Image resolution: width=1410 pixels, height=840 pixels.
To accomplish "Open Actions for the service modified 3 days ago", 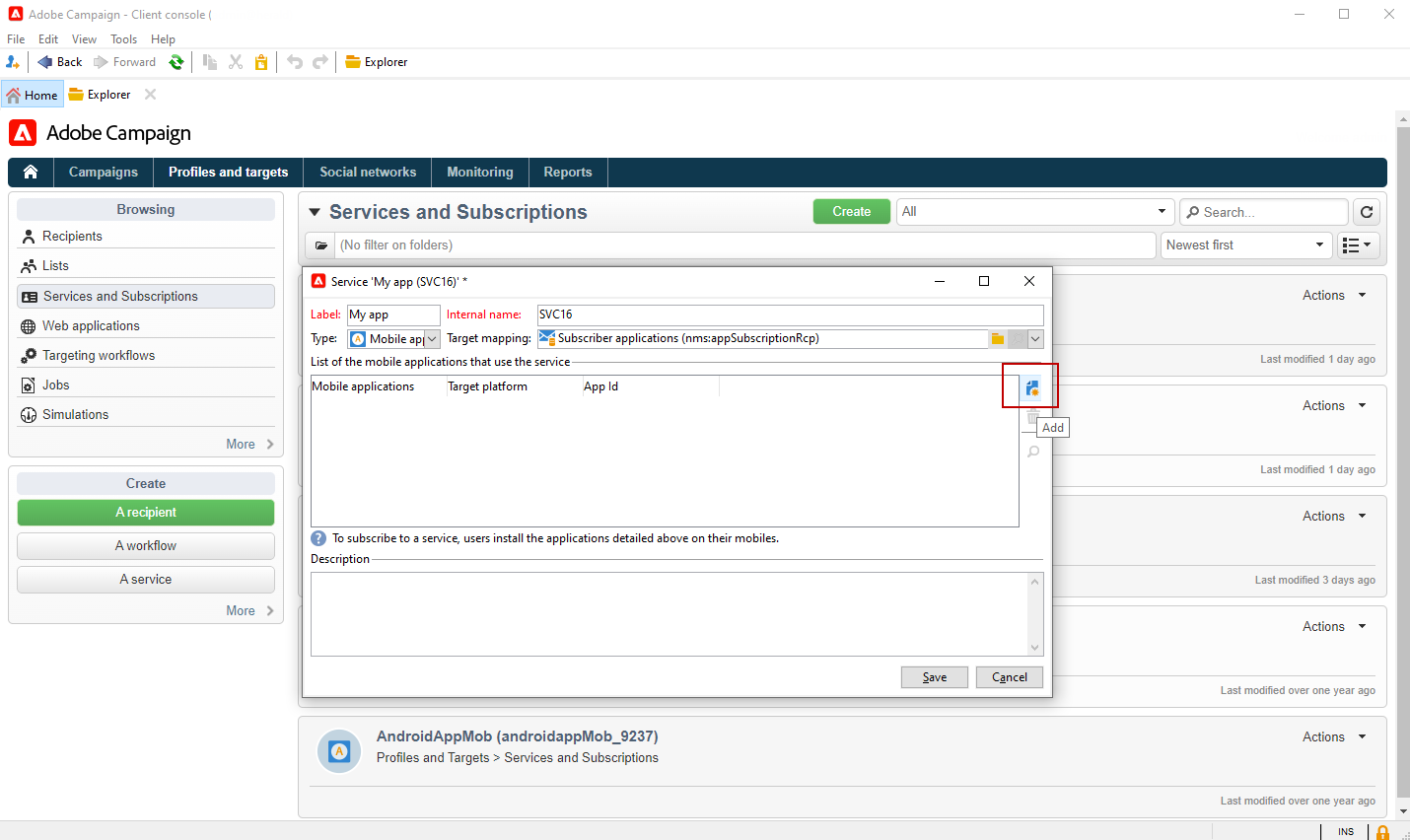I will pos(1334,517).
